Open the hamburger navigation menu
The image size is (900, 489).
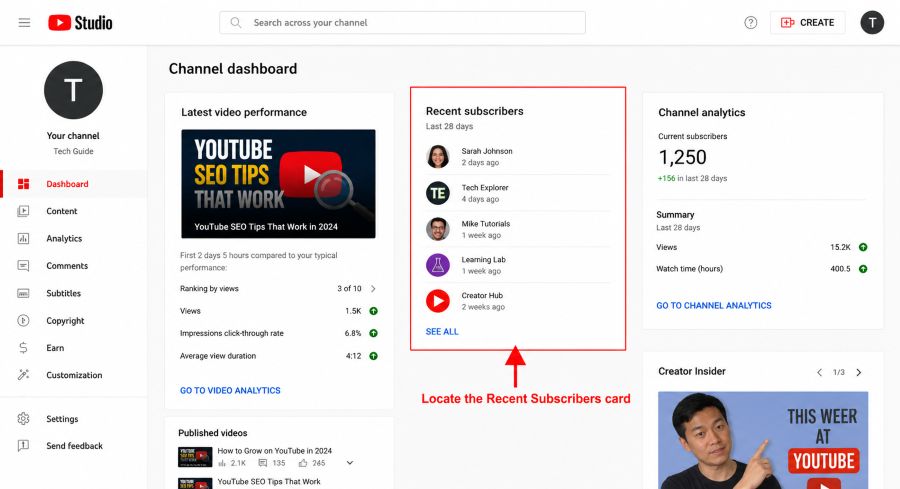(x=24, y=22)
